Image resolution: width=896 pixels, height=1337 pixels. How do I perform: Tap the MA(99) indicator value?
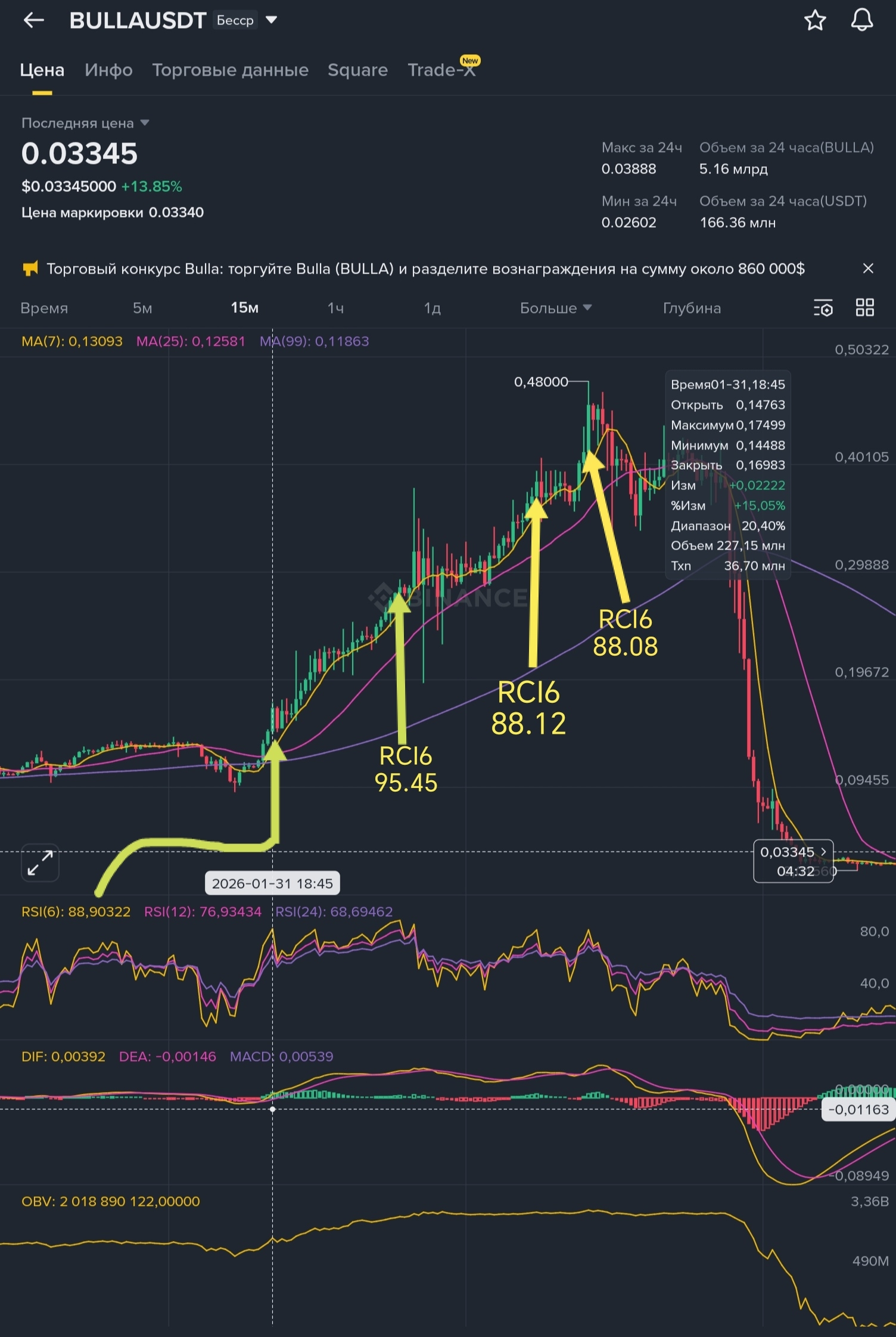(314, 342)
